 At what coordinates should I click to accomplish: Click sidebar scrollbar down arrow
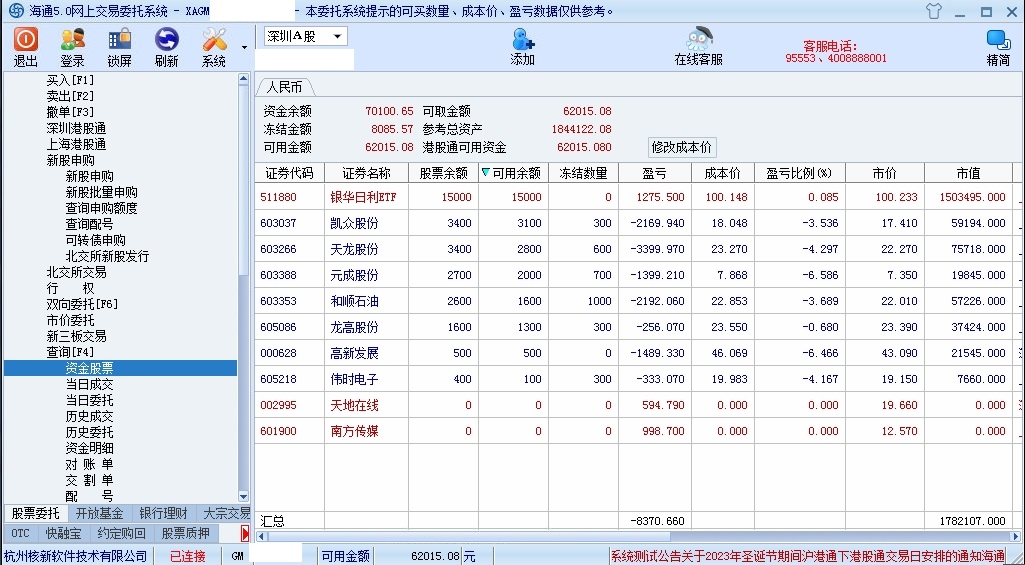click(244, 497)
